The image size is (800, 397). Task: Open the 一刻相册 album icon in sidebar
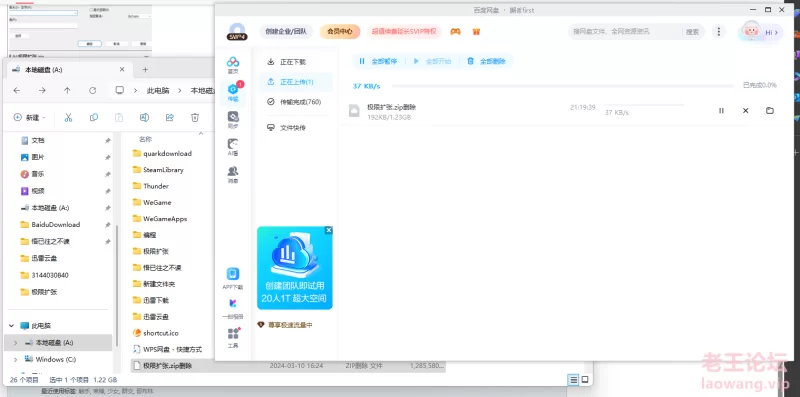click(x=233, y=308)
